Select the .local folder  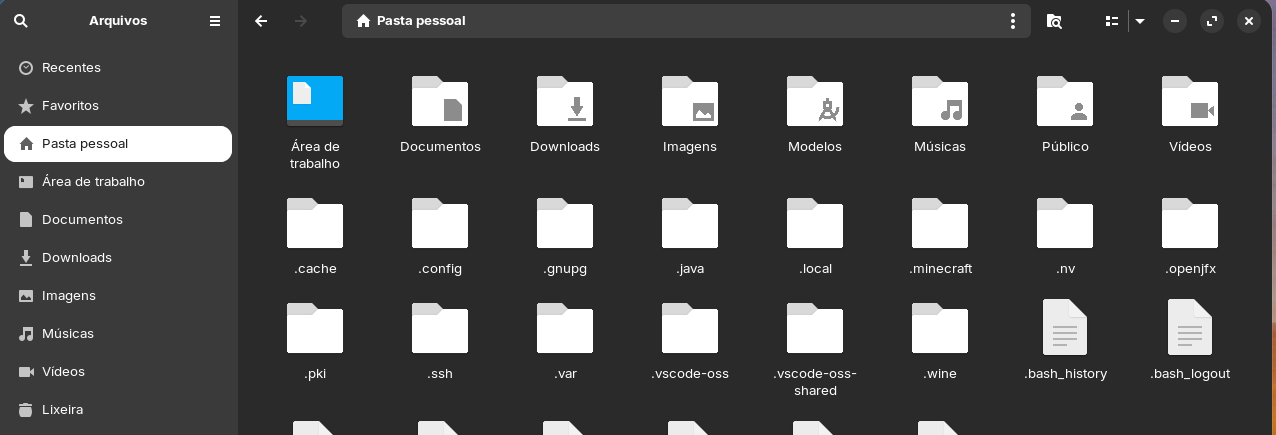(815, 223)
